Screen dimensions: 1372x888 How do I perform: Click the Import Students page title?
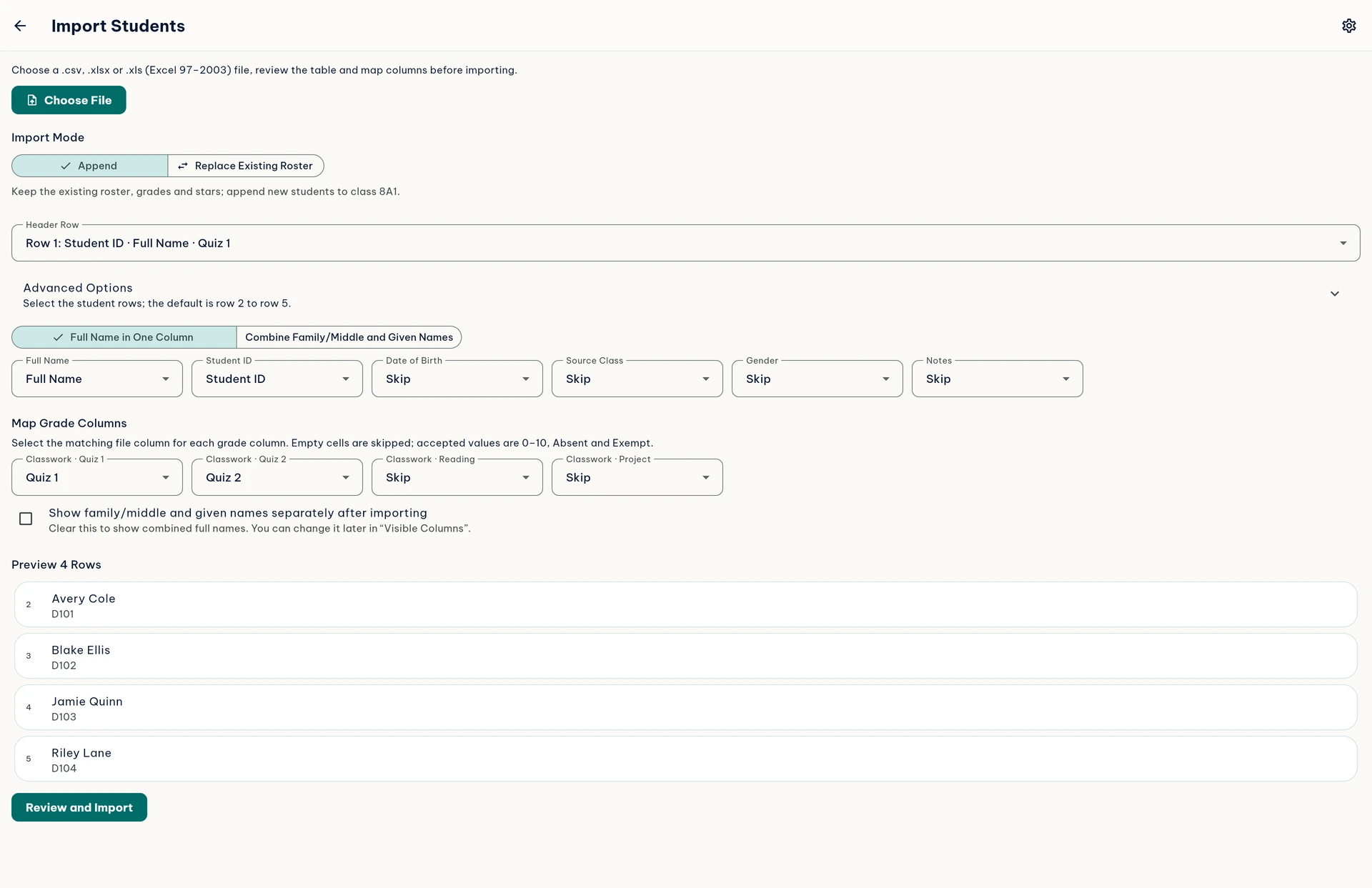pyautogui.click(x=118, y=26)
